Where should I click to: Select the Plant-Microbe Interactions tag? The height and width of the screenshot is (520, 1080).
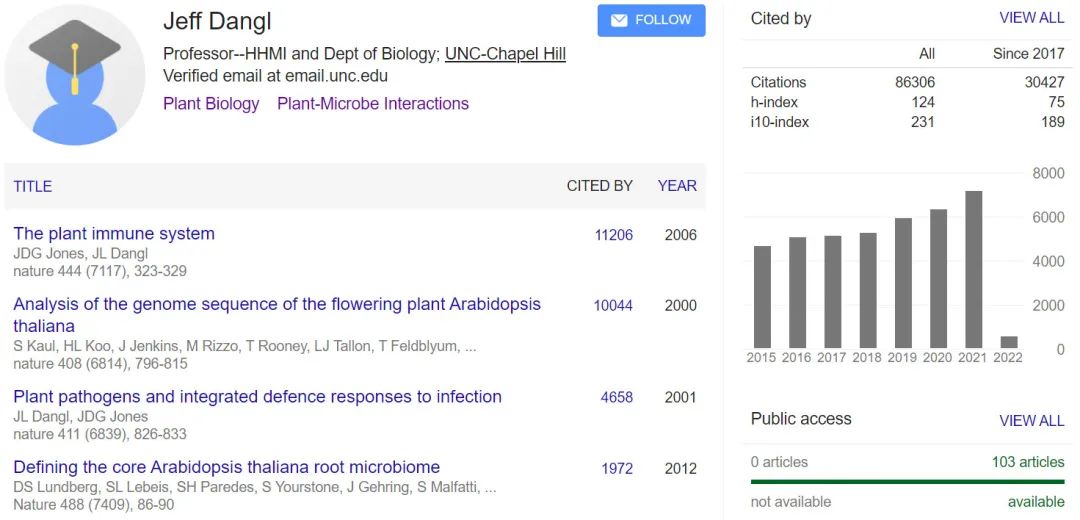(372, 104)
